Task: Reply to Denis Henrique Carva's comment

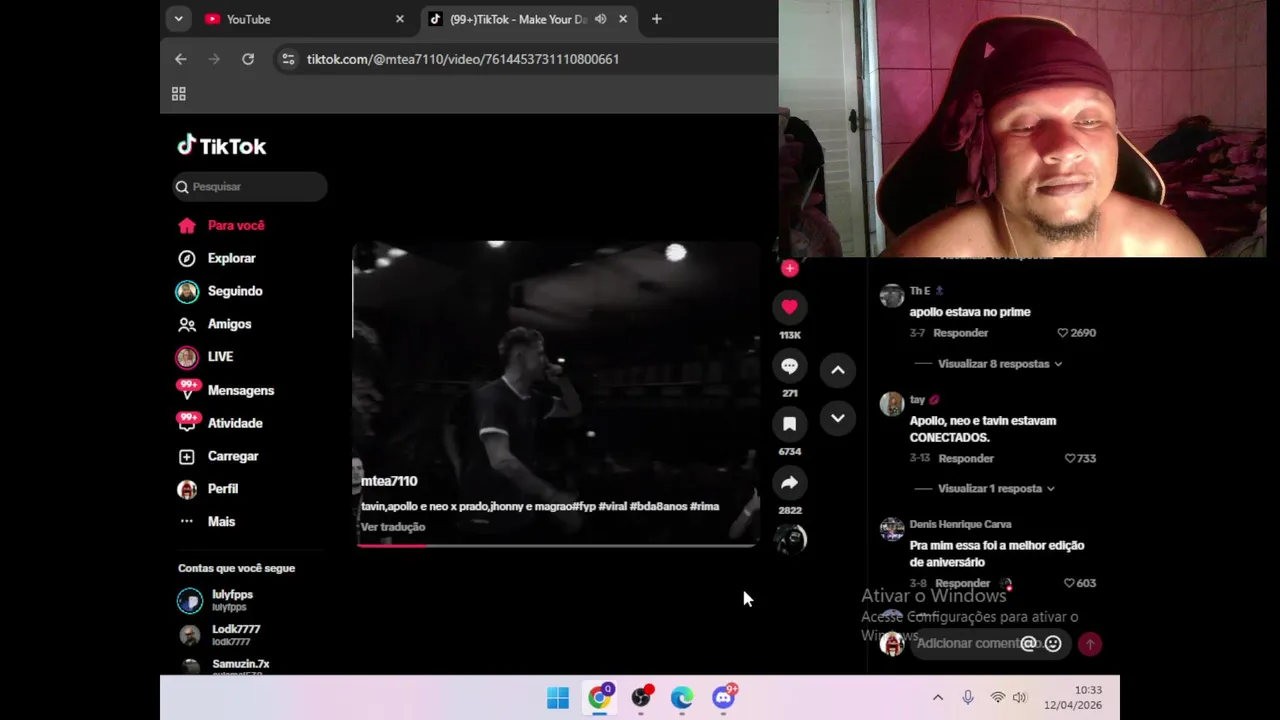Action: tap(962, 583)
